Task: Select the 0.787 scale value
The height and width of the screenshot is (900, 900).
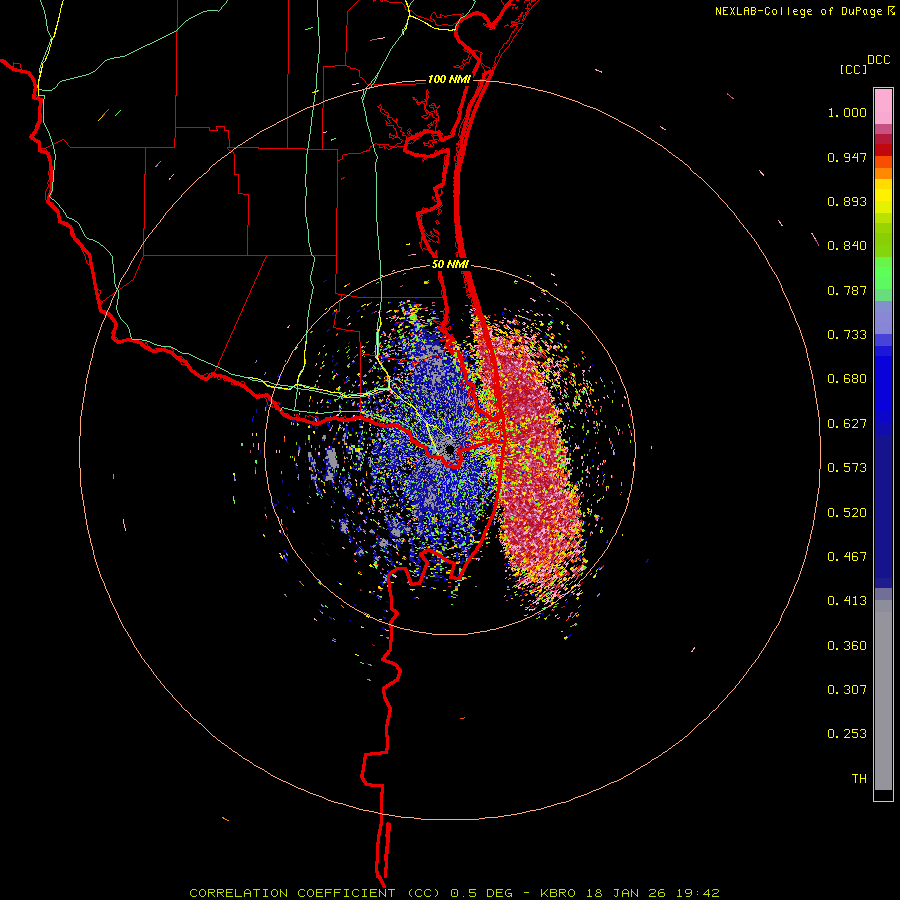Action: coord(847,290)
